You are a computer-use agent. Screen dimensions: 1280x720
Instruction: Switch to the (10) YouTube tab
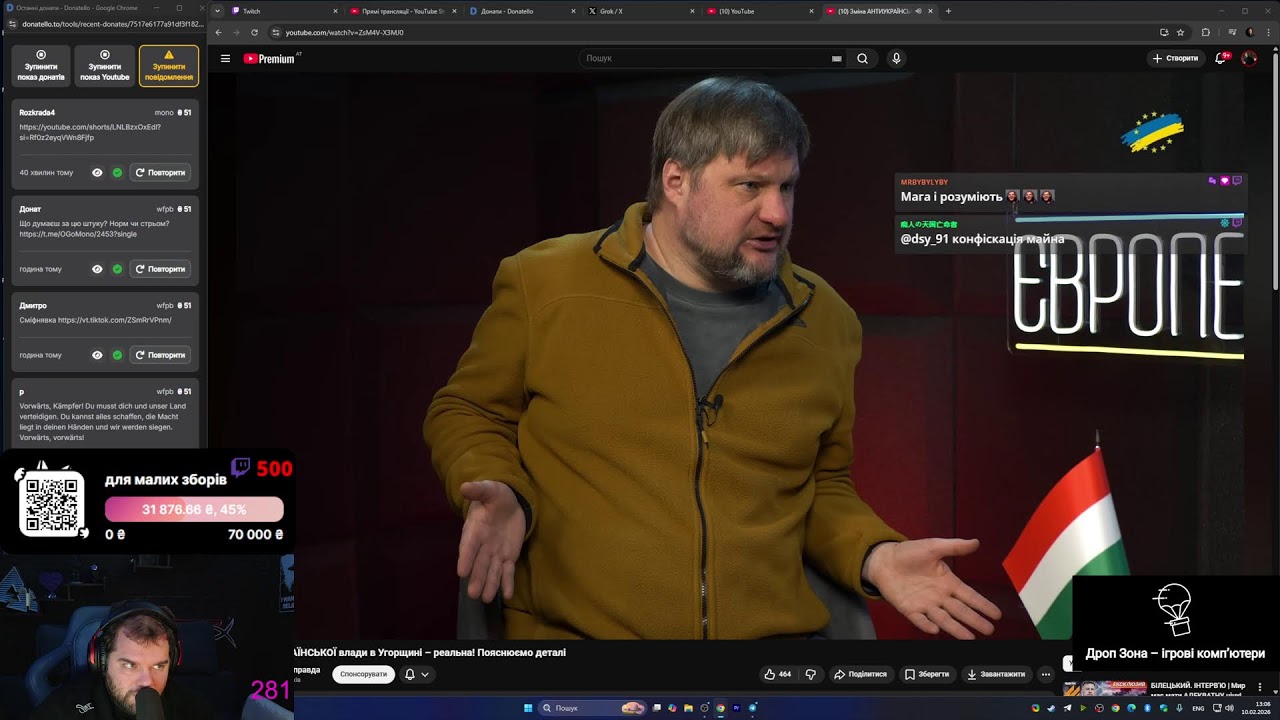761,11
